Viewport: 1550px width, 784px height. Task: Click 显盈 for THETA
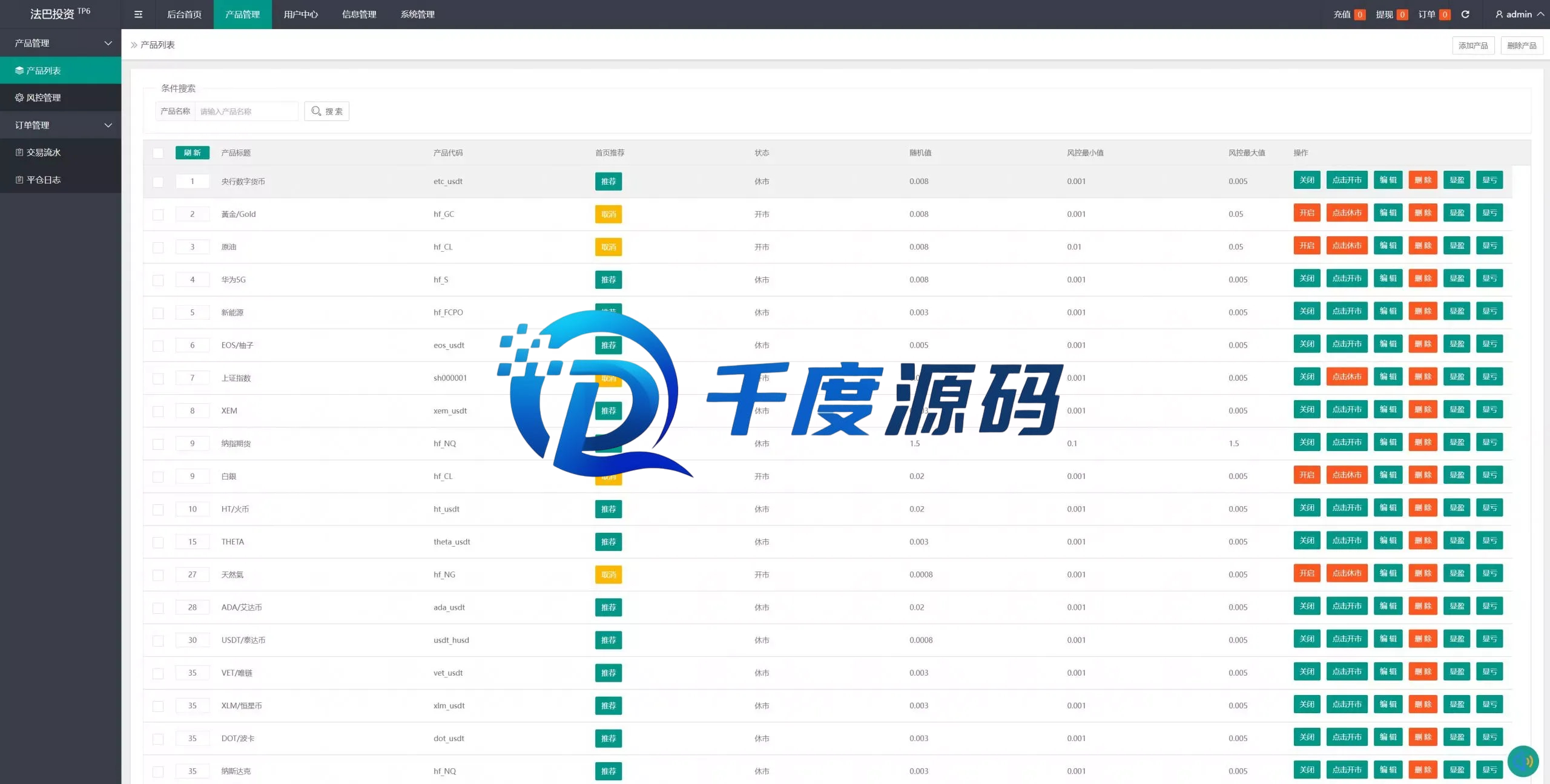click(1457, 540)
